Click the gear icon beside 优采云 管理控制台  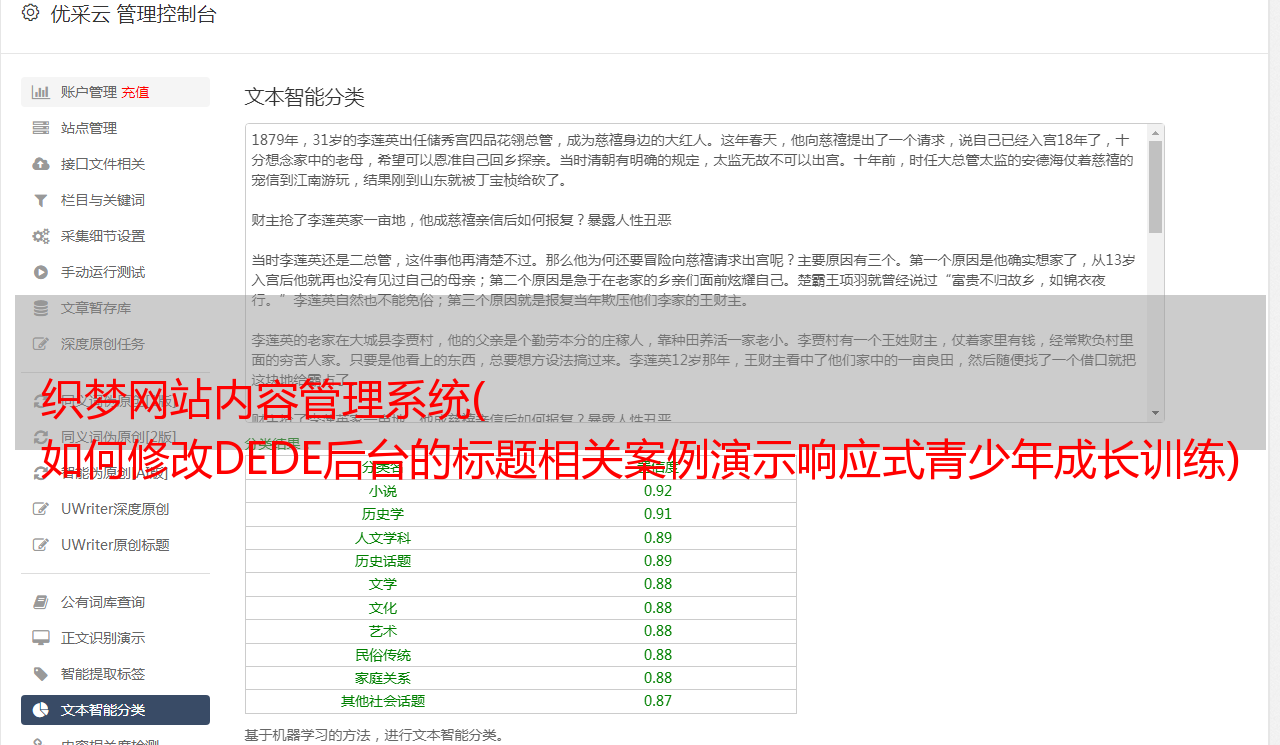coord(30,13)
